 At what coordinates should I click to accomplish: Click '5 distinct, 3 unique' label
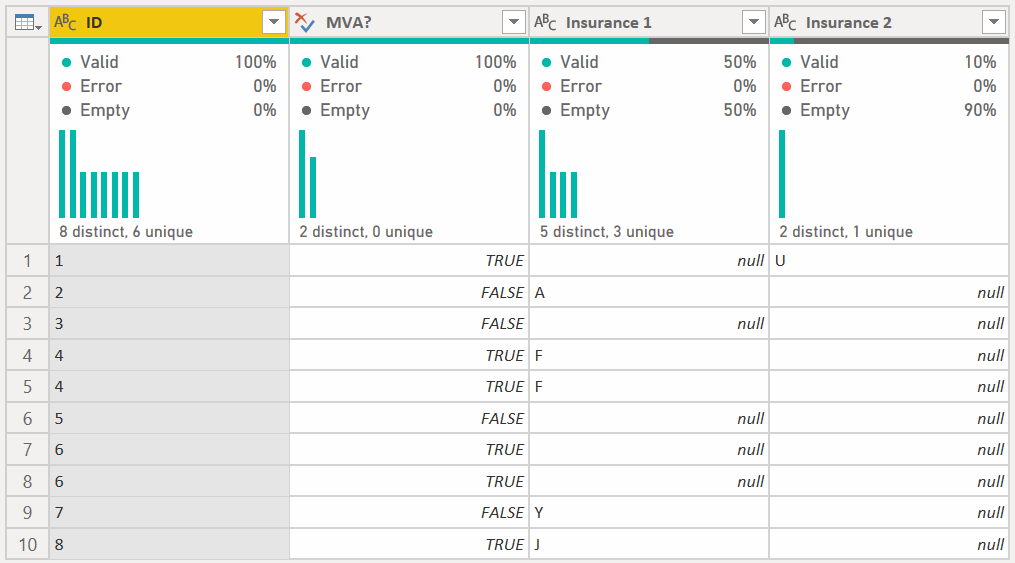[607, 232]
